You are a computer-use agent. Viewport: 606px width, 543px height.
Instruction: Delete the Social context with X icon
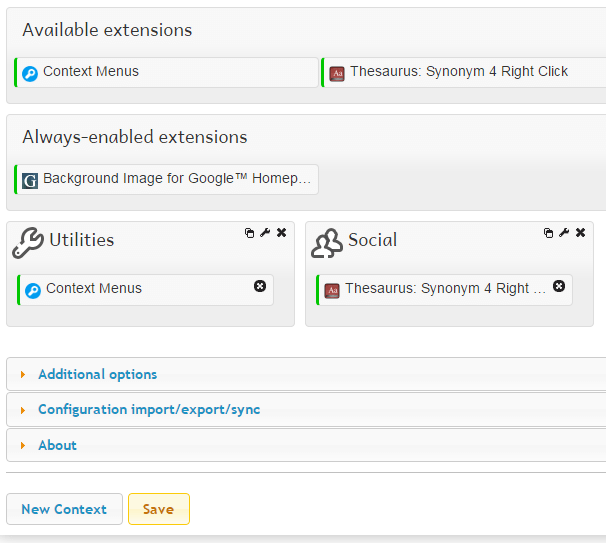click(x=580, y=233)
